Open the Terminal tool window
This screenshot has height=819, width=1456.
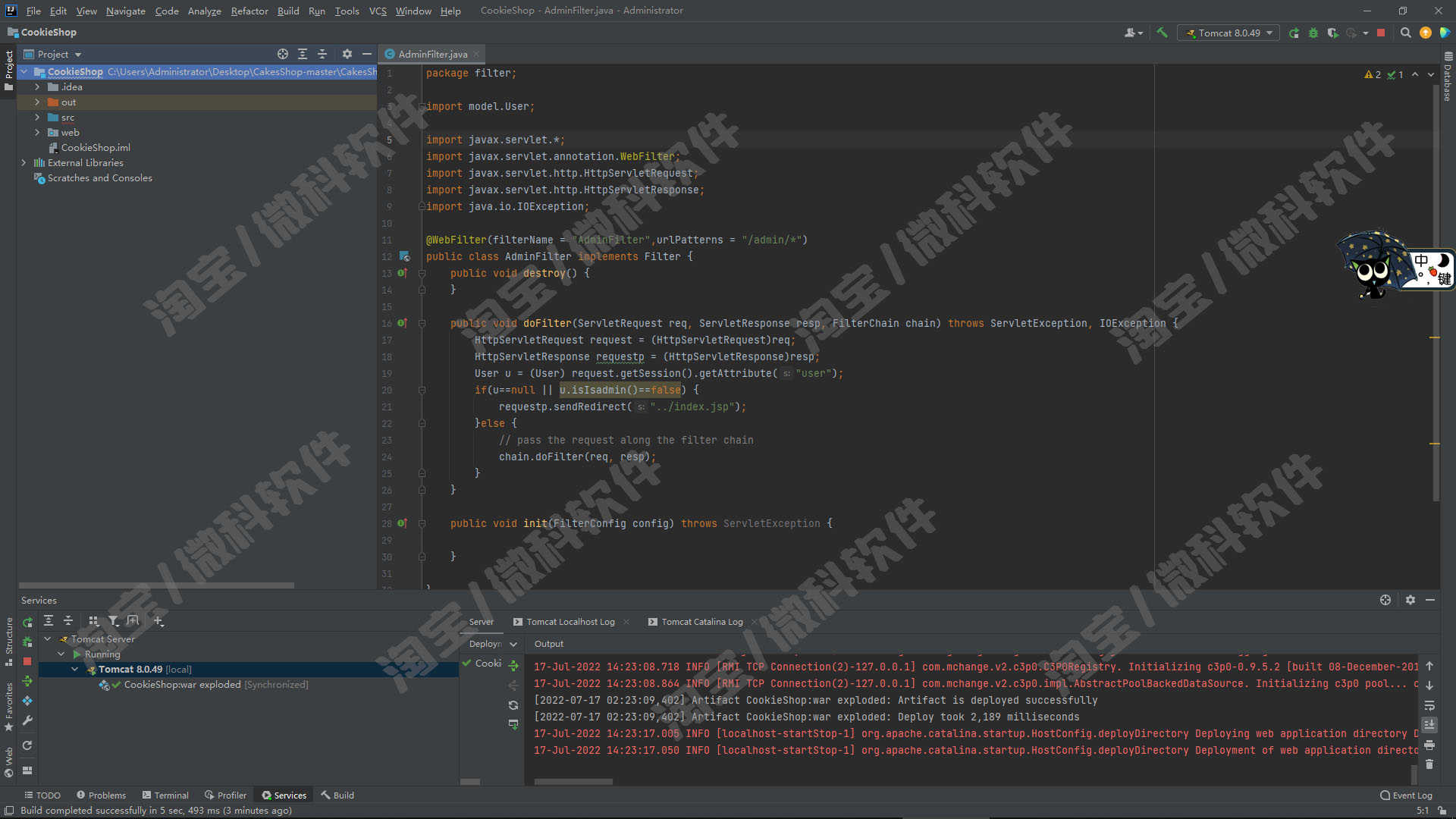(165, 795)
